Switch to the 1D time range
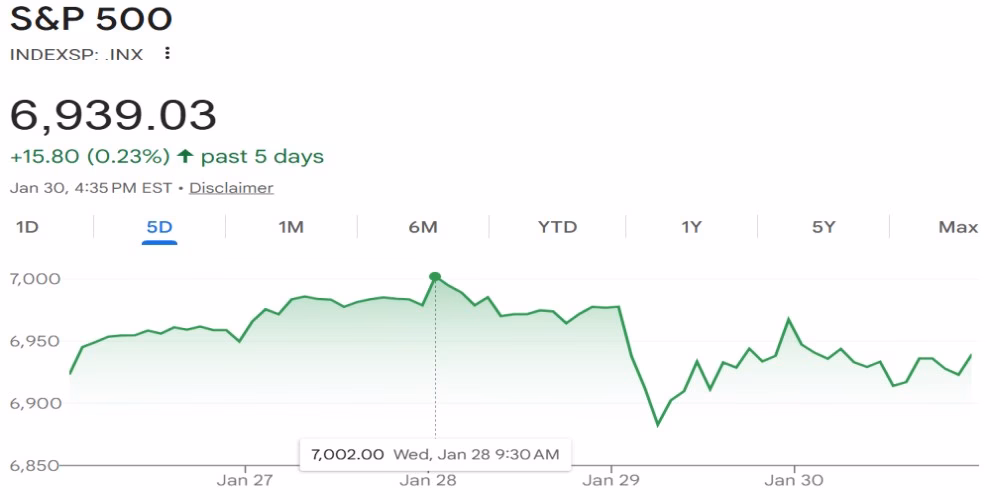This screenshot has width=1000, height=500. coord(27,227)
